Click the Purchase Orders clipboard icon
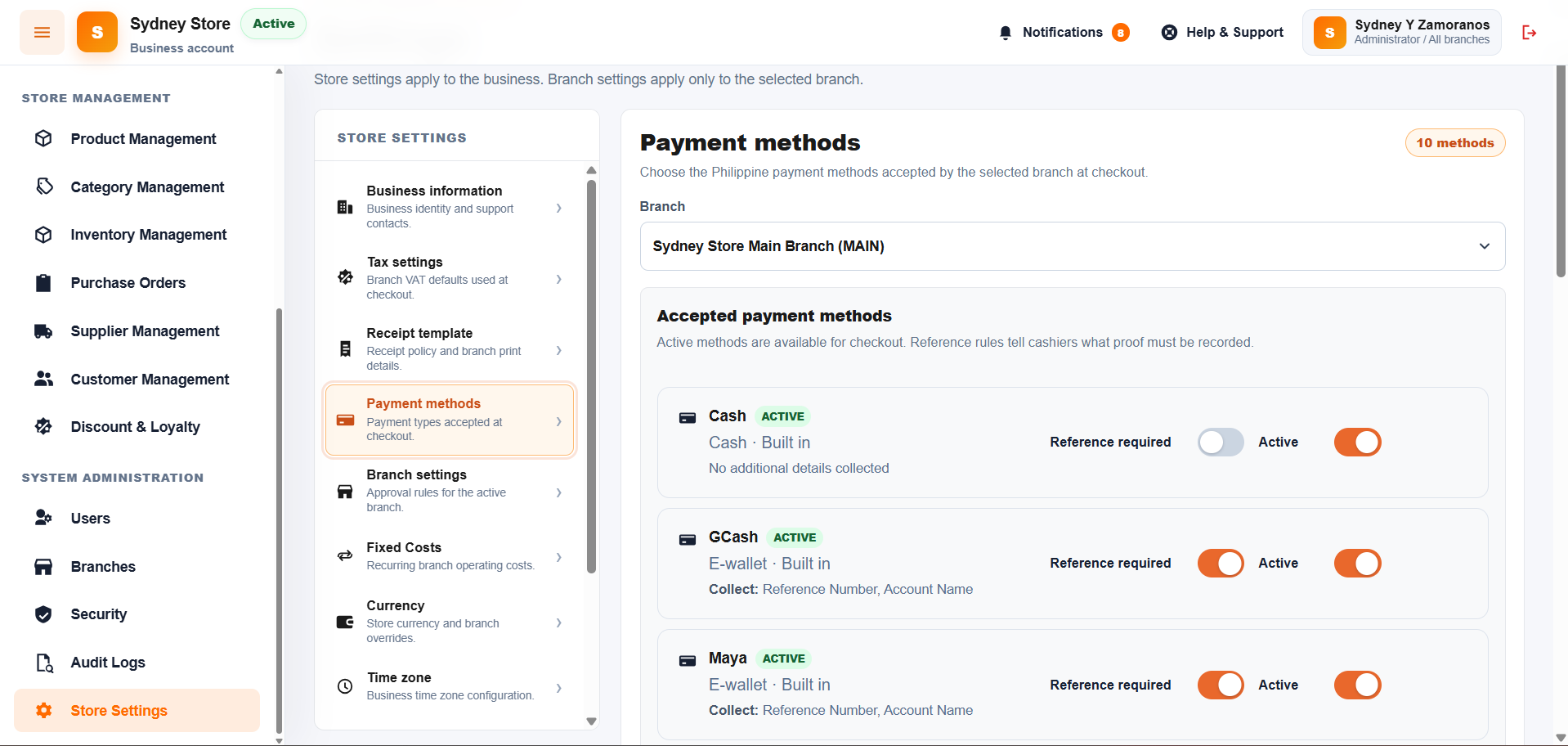Image resolution: width=1568 pixels, height=746 pixels. tap(44, 283)
